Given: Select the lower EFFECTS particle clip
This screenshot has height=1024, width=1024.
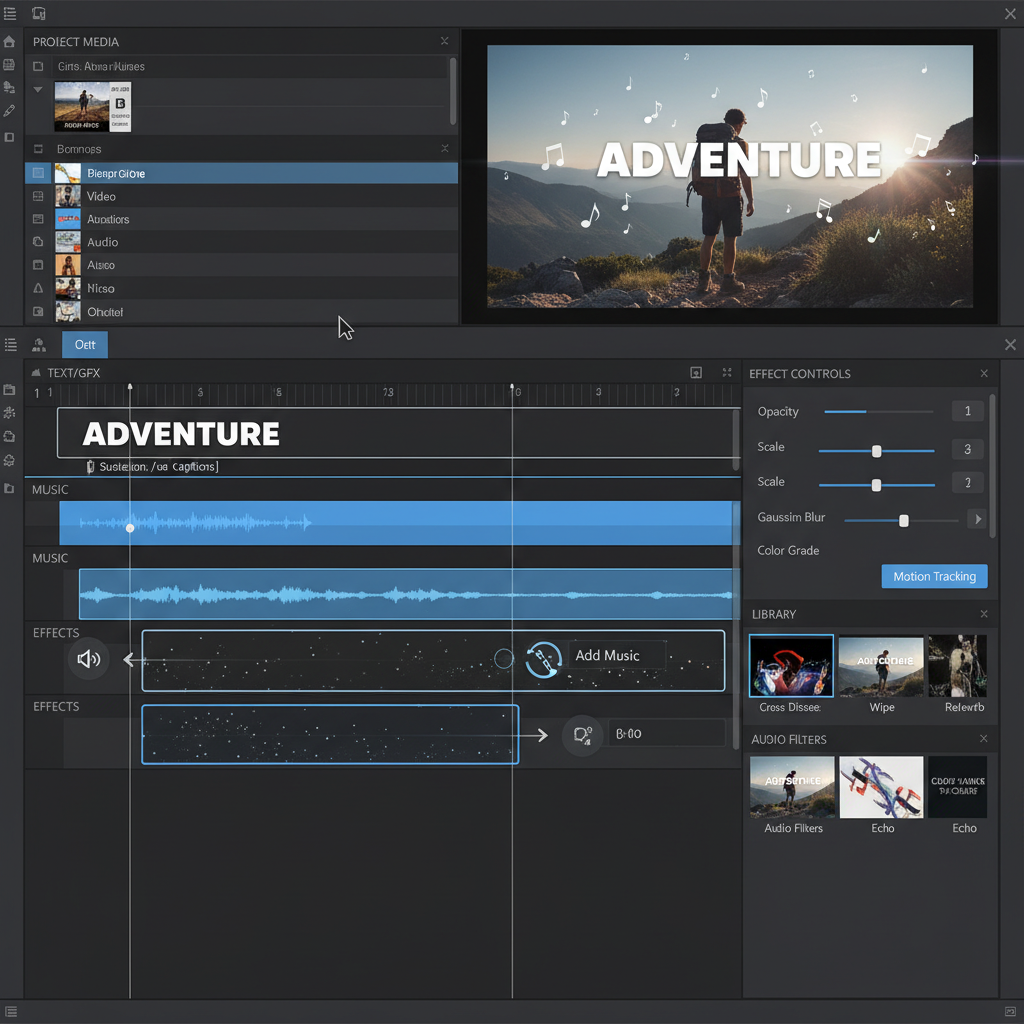Looking at the screenshot, I should click(x=330, y=735).
